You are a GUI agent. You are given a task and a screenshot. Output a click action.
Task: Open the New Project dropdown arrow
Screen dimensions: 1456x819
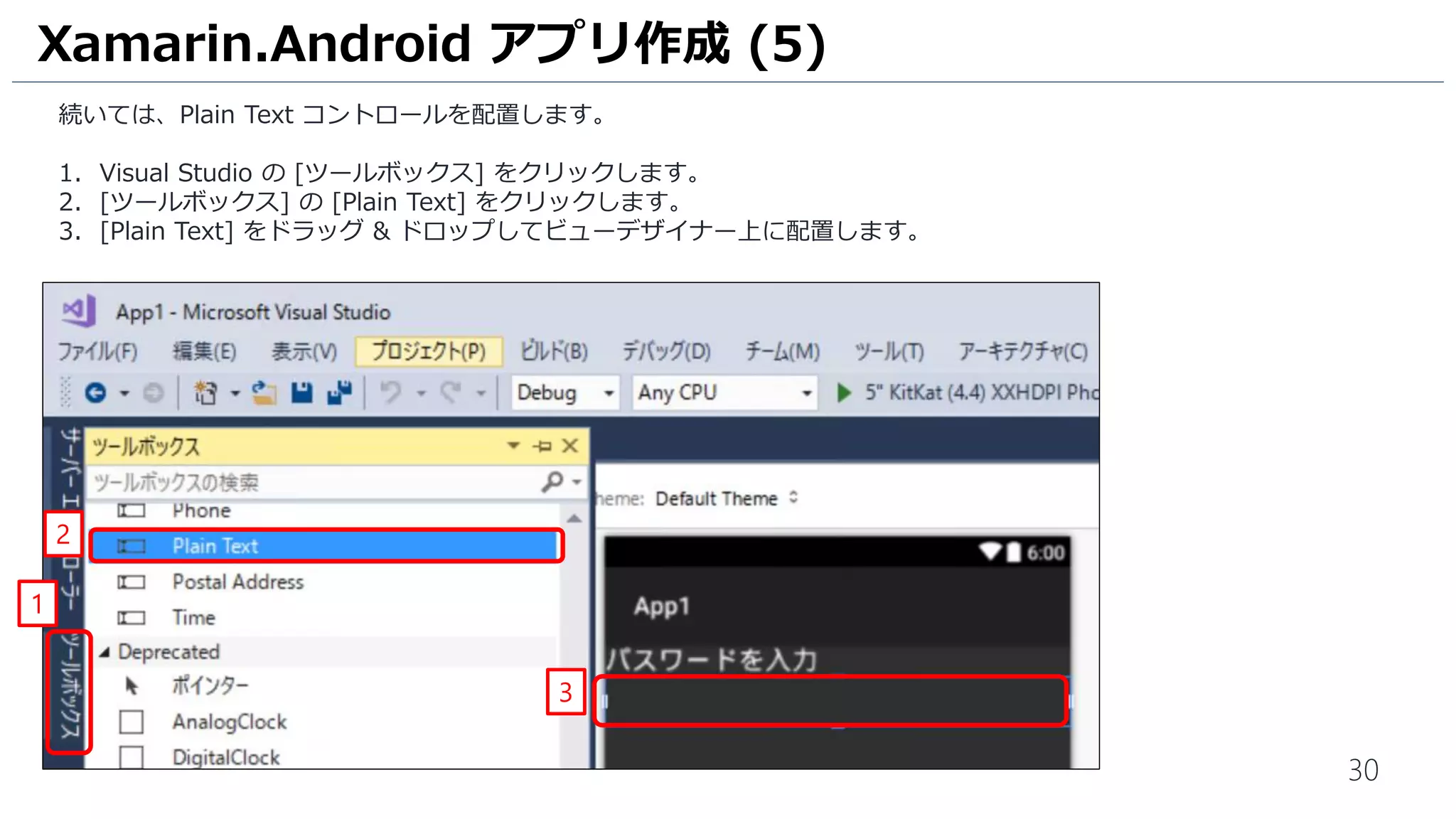(x=235, y=393)
